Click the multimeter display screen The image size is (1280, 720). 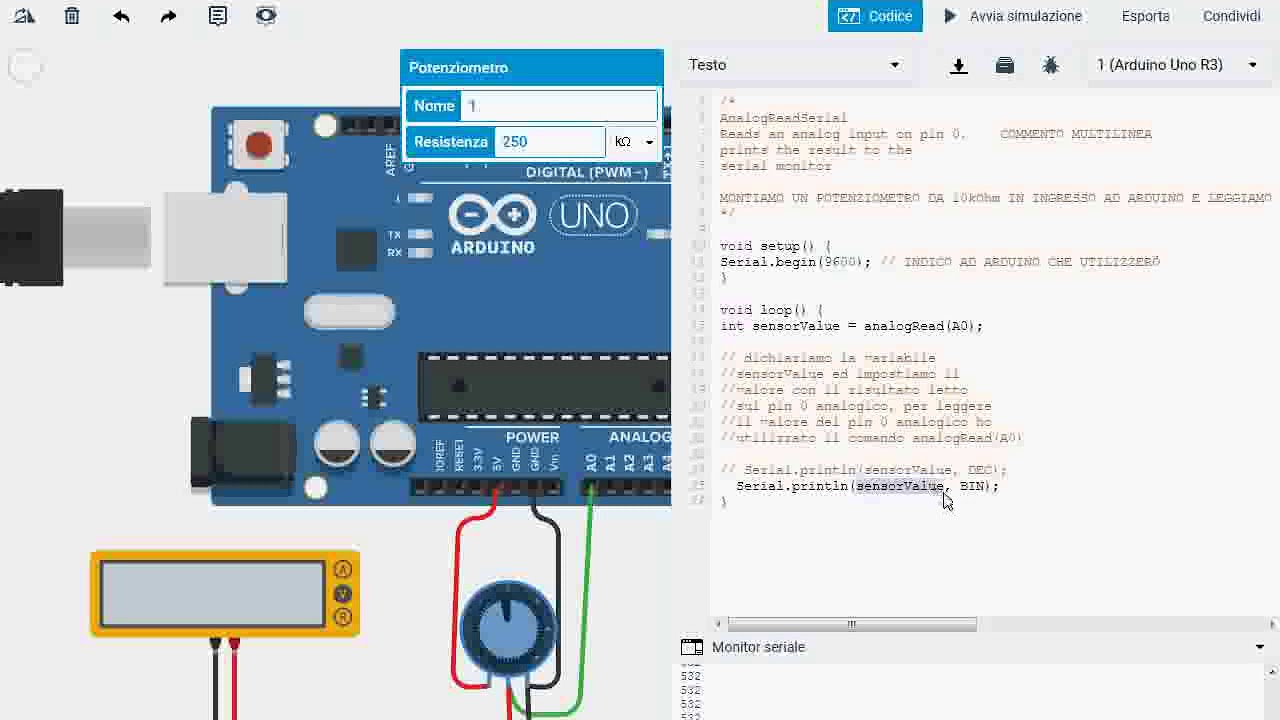[212, 594]
